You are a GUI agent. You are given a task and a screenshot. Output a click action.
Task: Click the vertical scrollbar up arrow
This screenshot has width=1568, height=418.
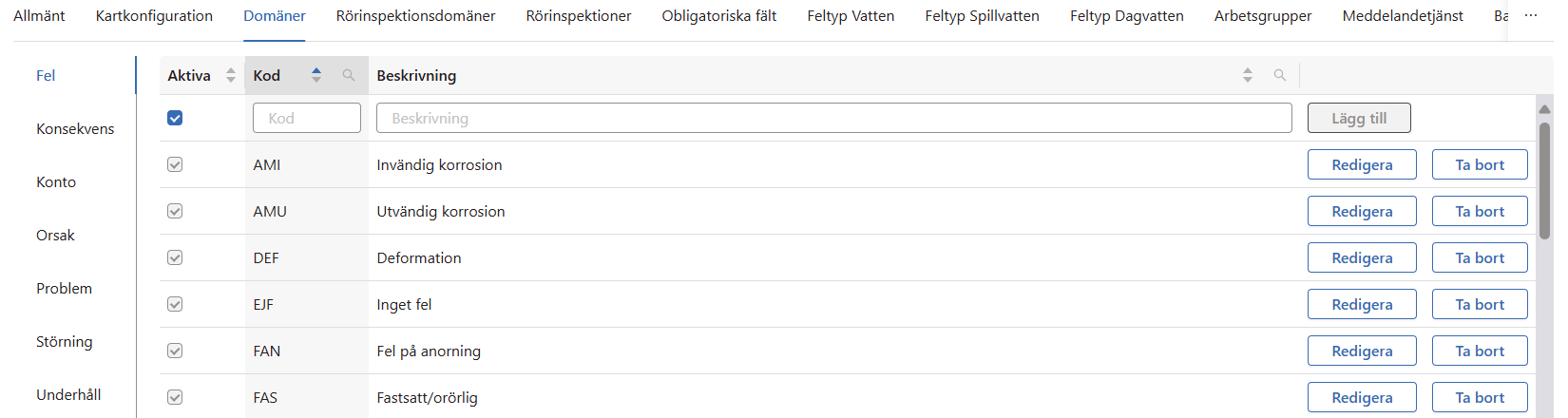[x=1544, y=109]
